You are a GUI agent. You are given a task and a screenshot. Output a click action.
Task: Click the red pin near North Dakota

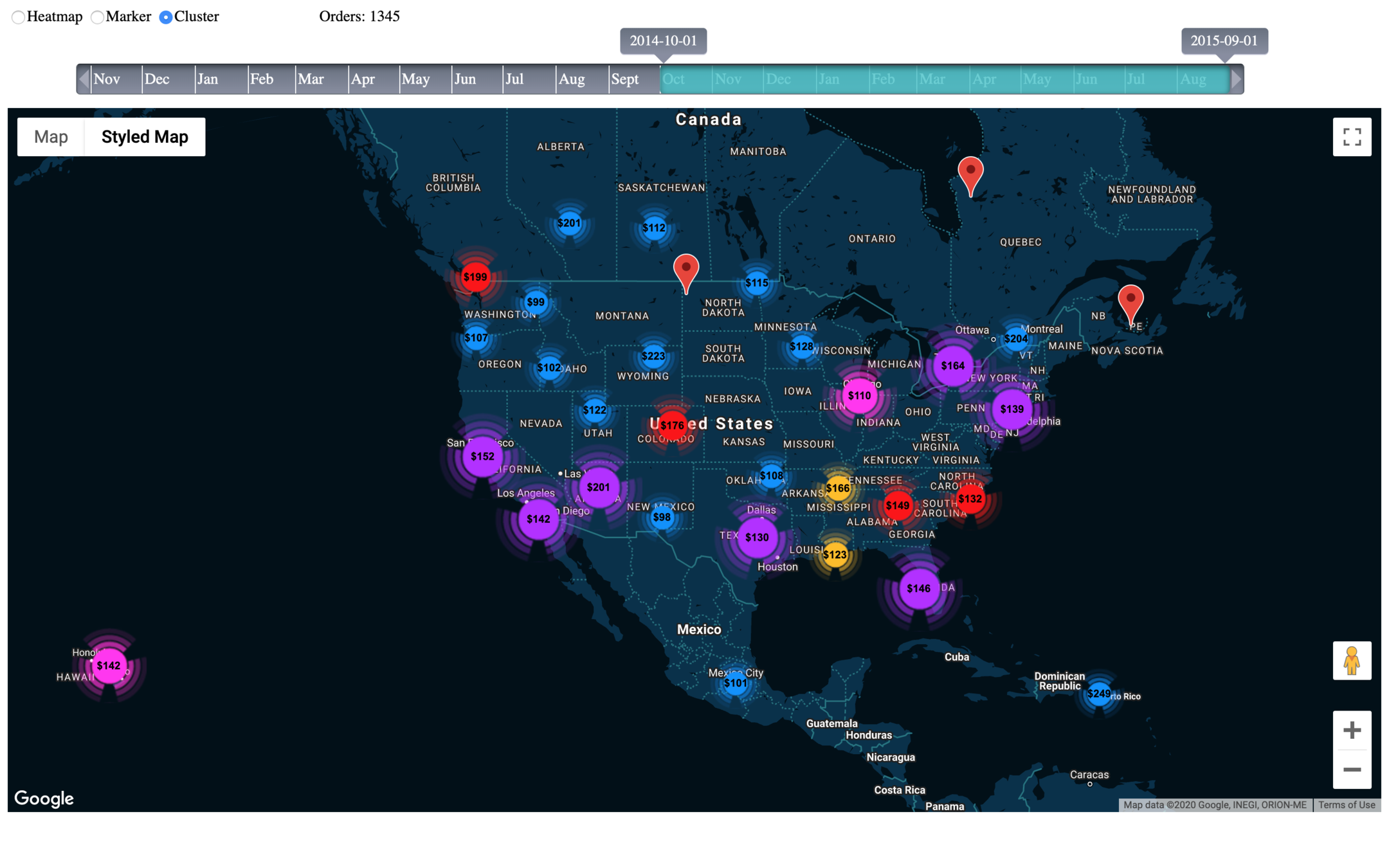[x=686, y=269]
